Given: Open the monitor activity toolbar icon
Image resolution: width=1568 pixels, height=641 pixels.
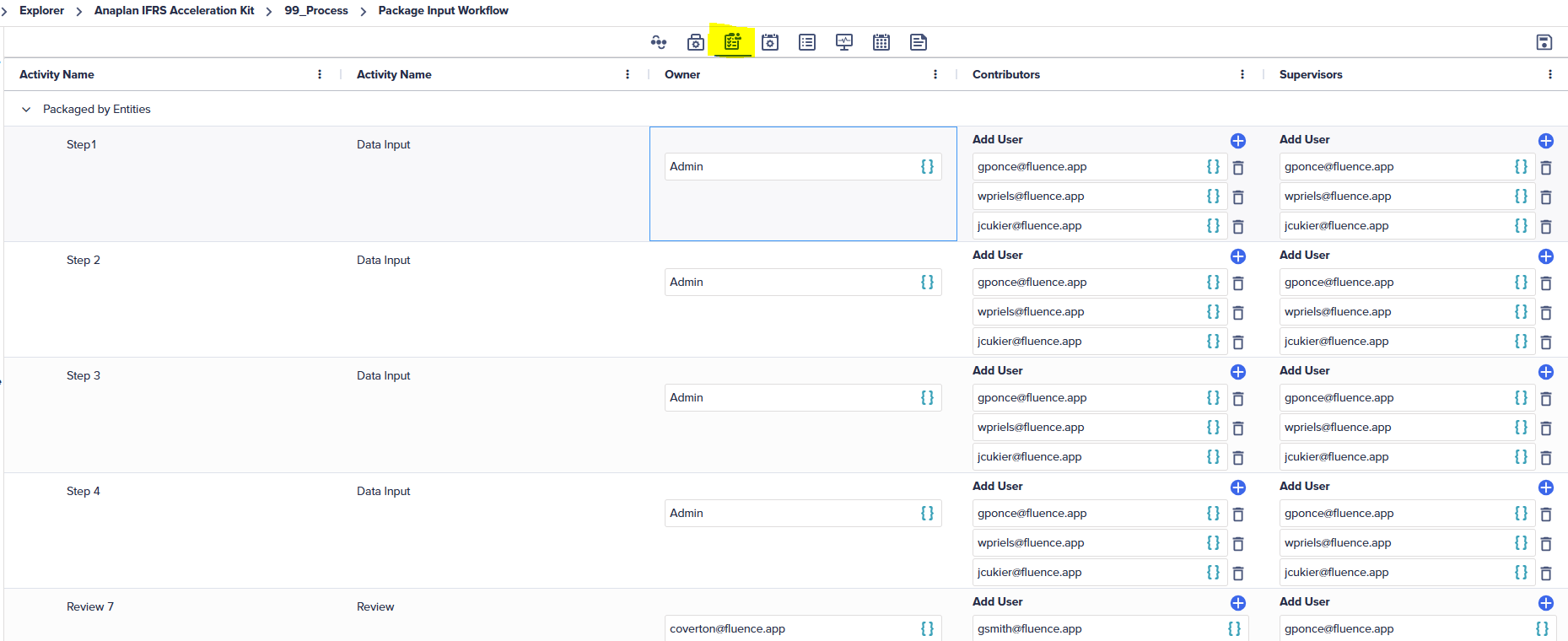Looking at the screenshot, I should click(844, 42).
